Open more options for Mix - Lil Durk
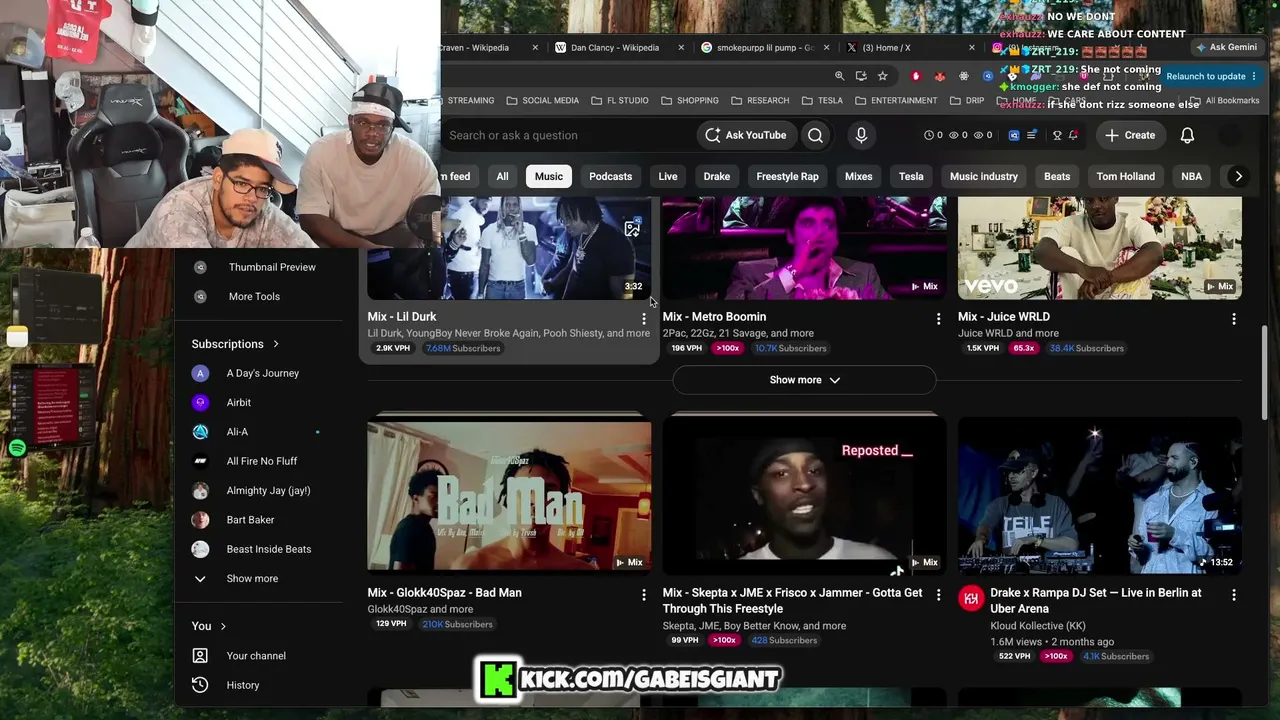Viewport: 1280px width, 720px height. [643, 318]
